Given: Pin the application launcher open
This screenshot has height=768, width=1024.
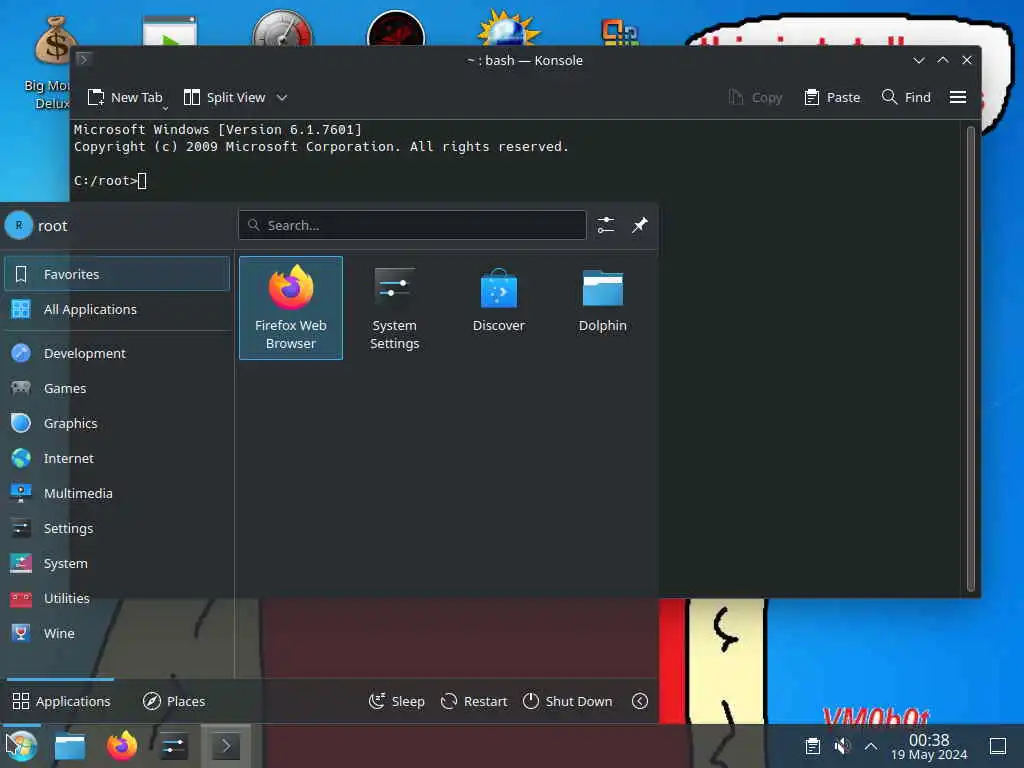Looking at the screenshot, I should (x=639, y=225).
